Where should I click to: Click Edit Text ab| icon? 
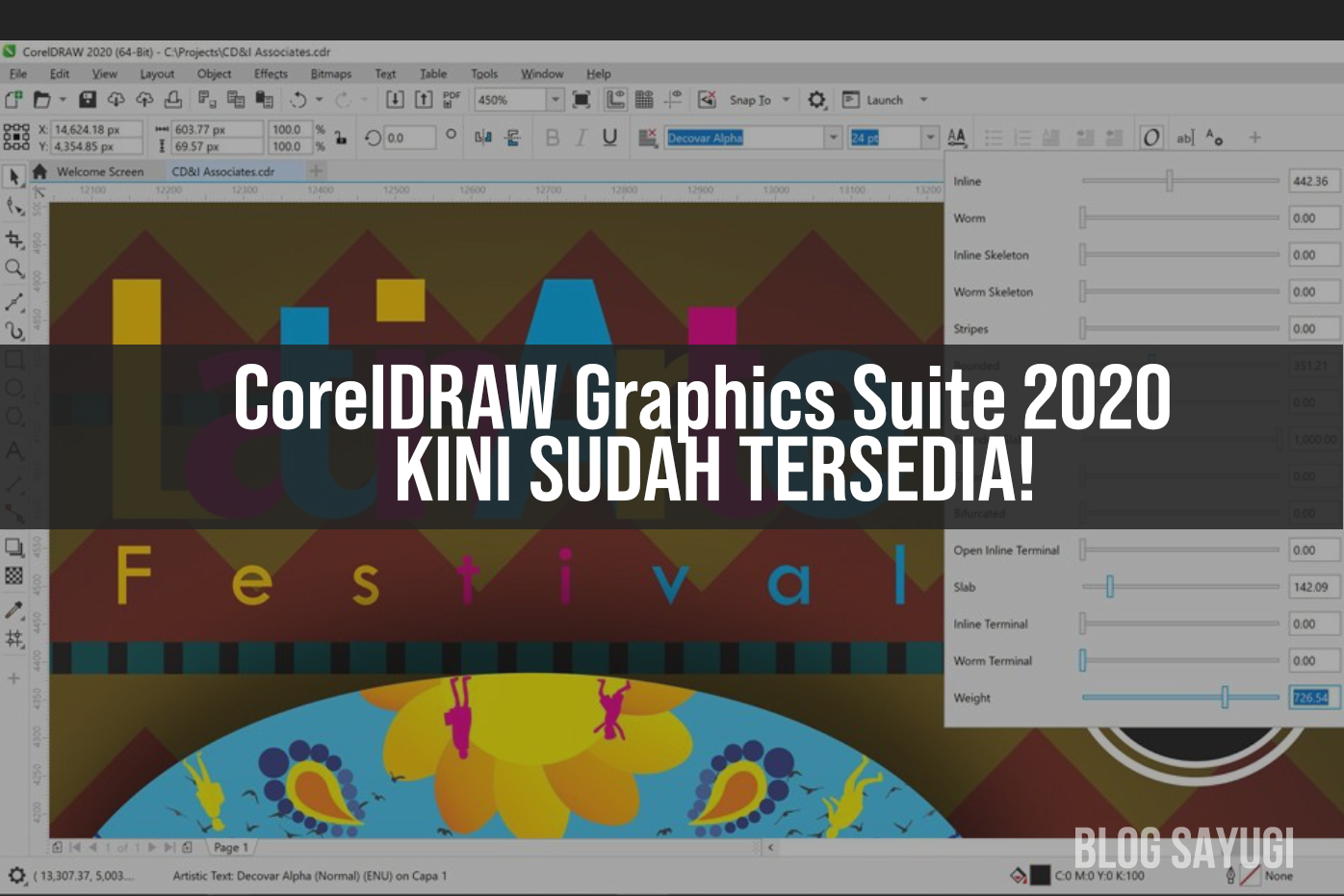click(x=1185, y=138)
